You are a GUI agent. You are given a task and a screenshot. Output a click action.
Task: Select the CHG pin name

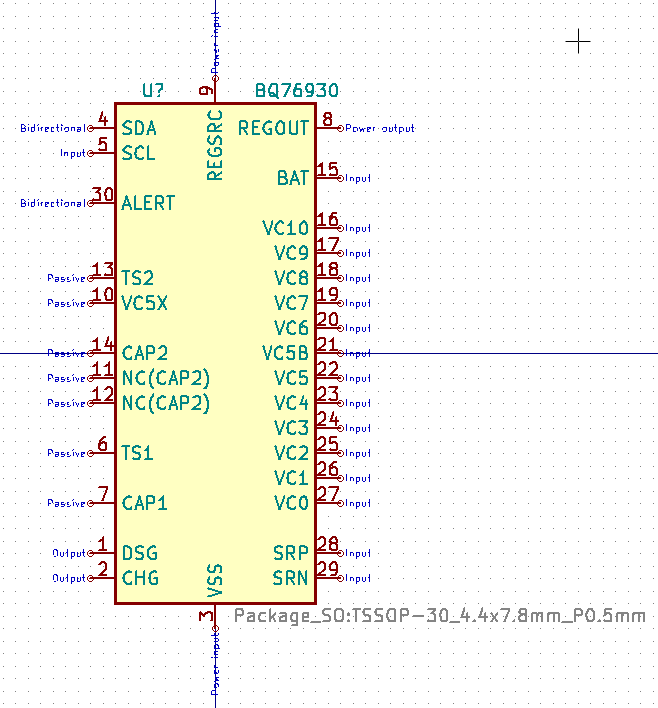pos(140,578)
